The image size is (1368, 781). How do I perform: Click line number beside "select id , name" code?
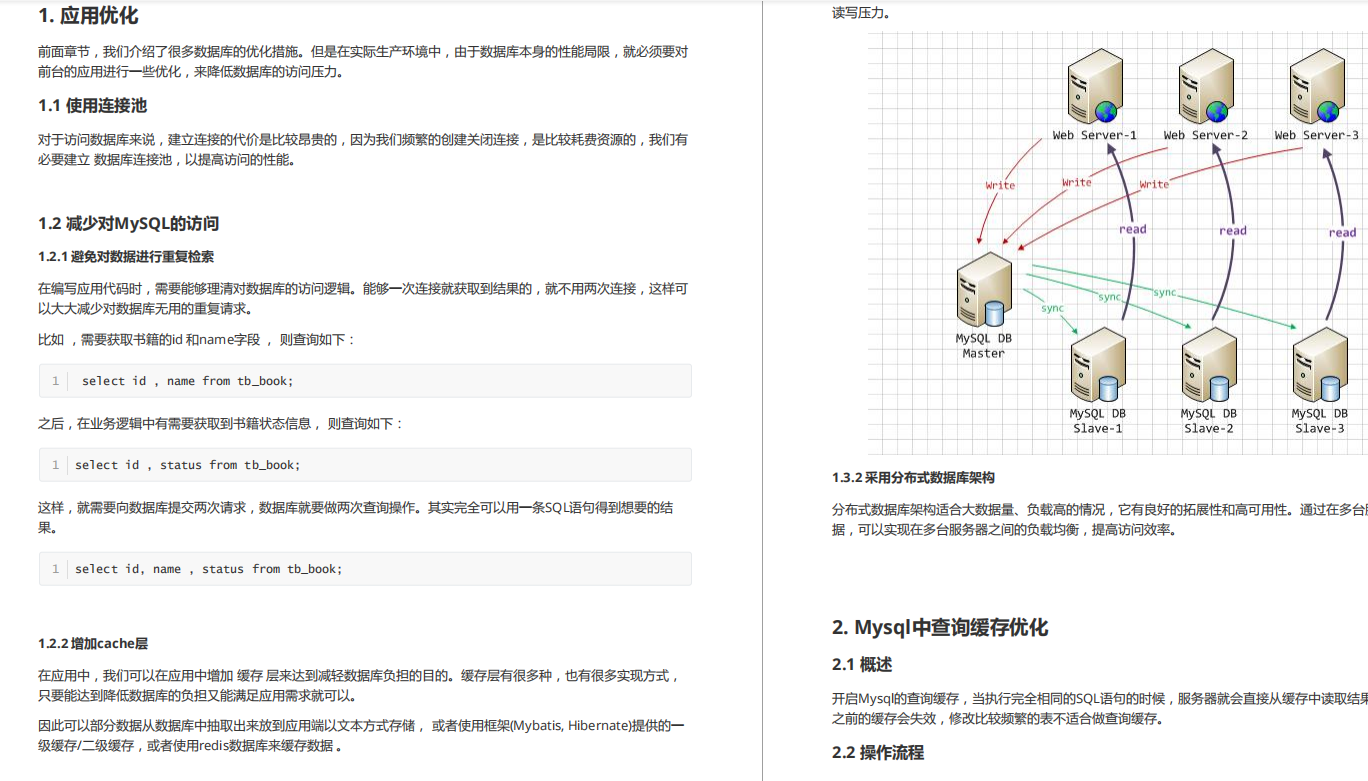click(x=55, y=381)
